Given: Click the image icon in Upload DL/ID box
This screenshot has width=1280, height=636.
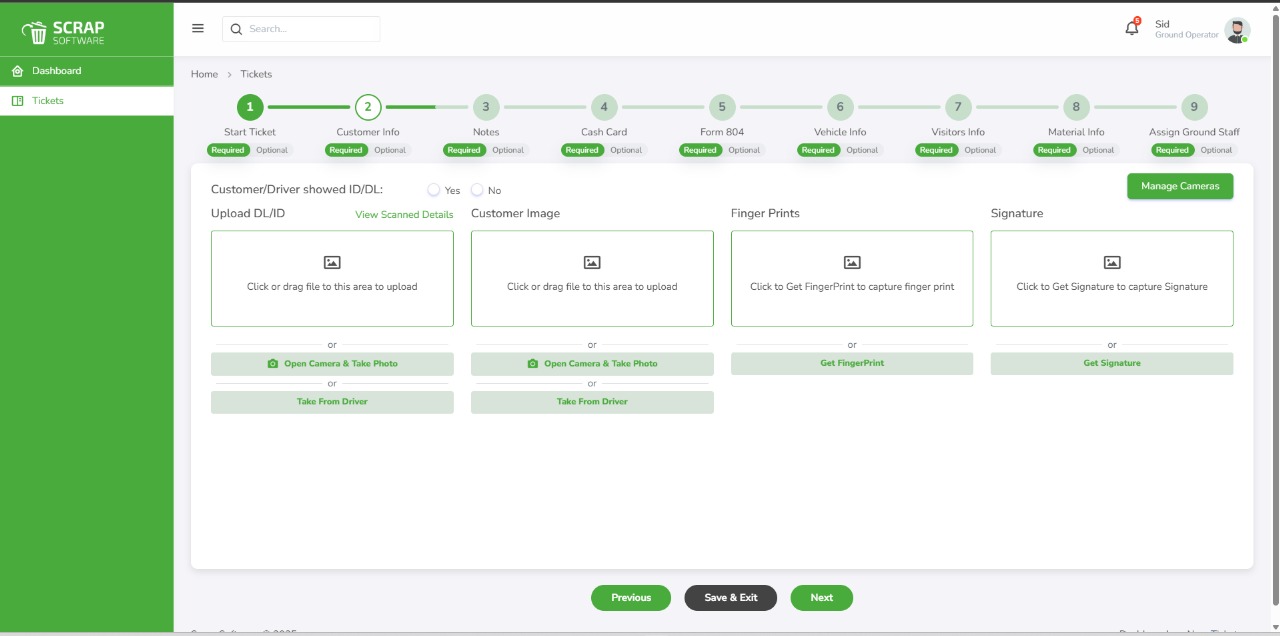Looking at the screenshot, I should 332,263.
